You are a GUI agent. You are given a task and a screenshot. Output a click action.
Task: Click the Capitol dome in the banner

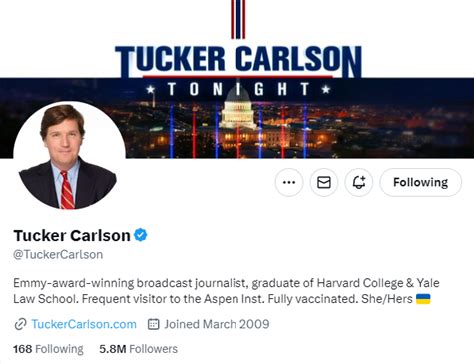point(238,108)
